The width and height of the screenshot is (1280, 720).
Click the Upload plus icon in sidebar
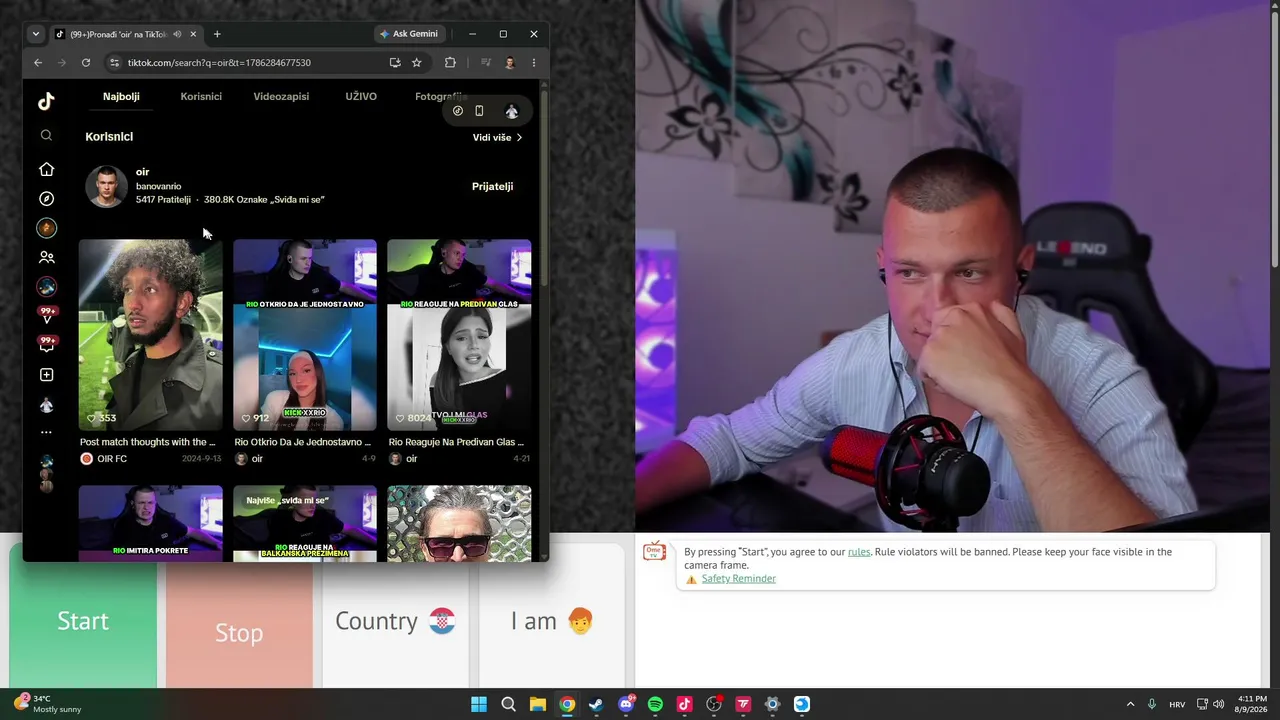point(46,375)
